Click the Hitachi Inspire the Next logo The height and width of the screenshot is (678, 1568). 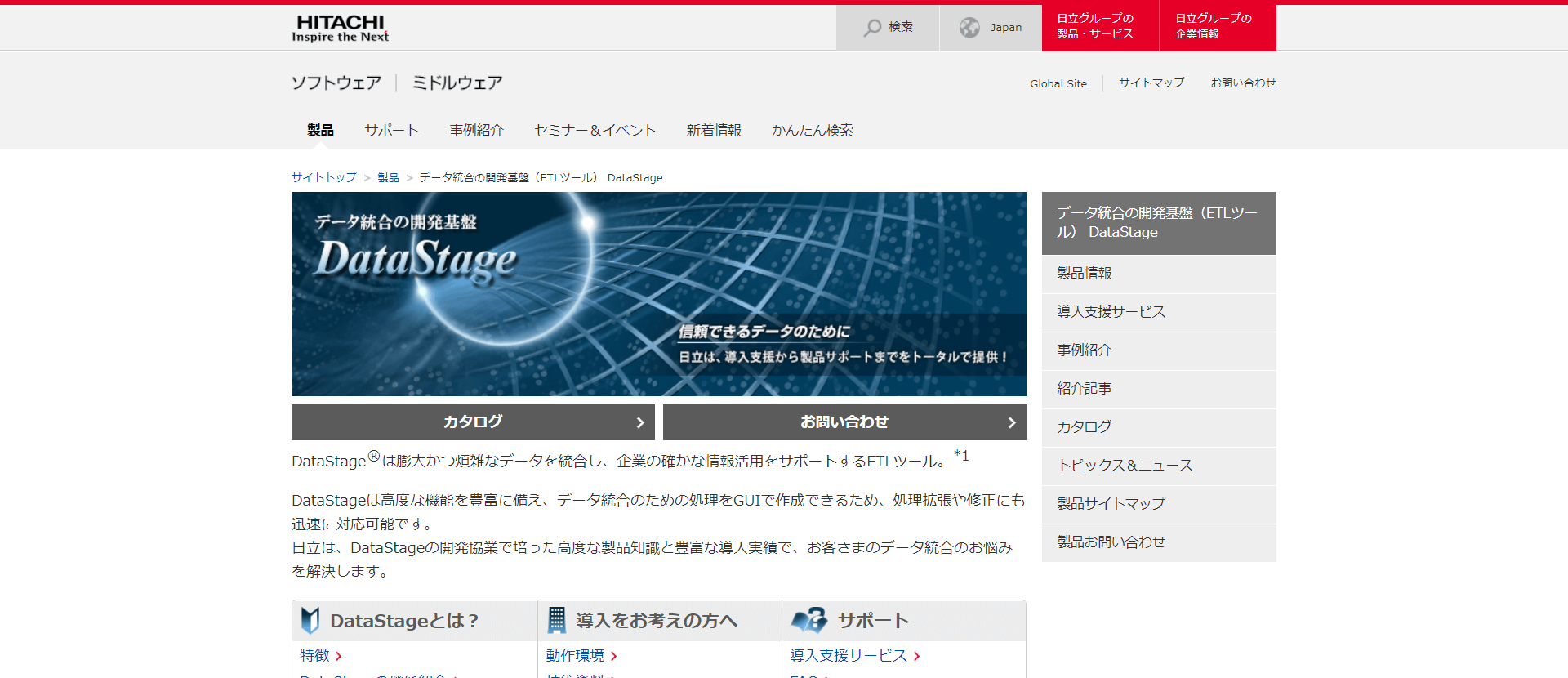click(x=340, y=28)
